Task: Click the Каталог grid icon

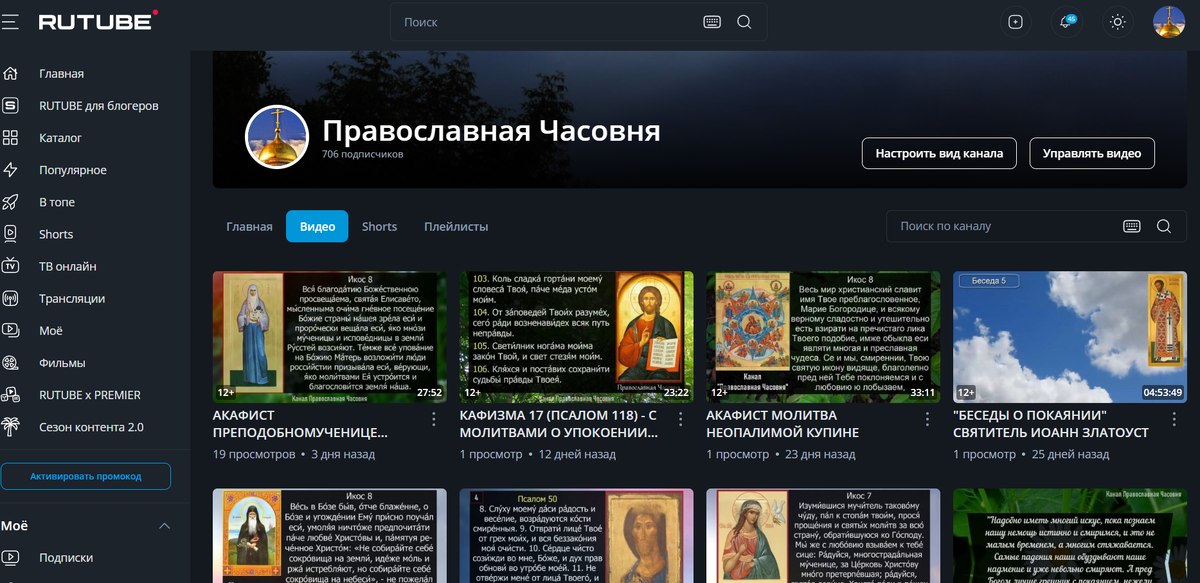Action: pyautogui.click(x=10, y=138)
